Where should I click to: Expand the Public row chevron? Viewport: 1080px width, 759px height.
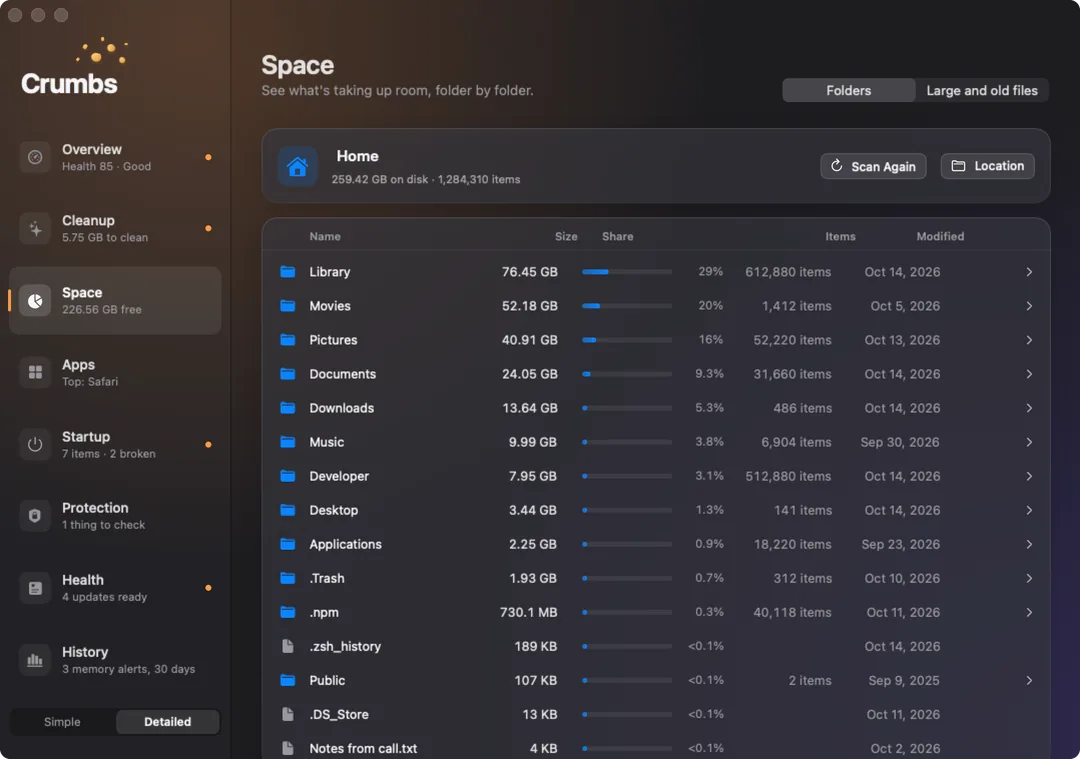(1029, 680)
